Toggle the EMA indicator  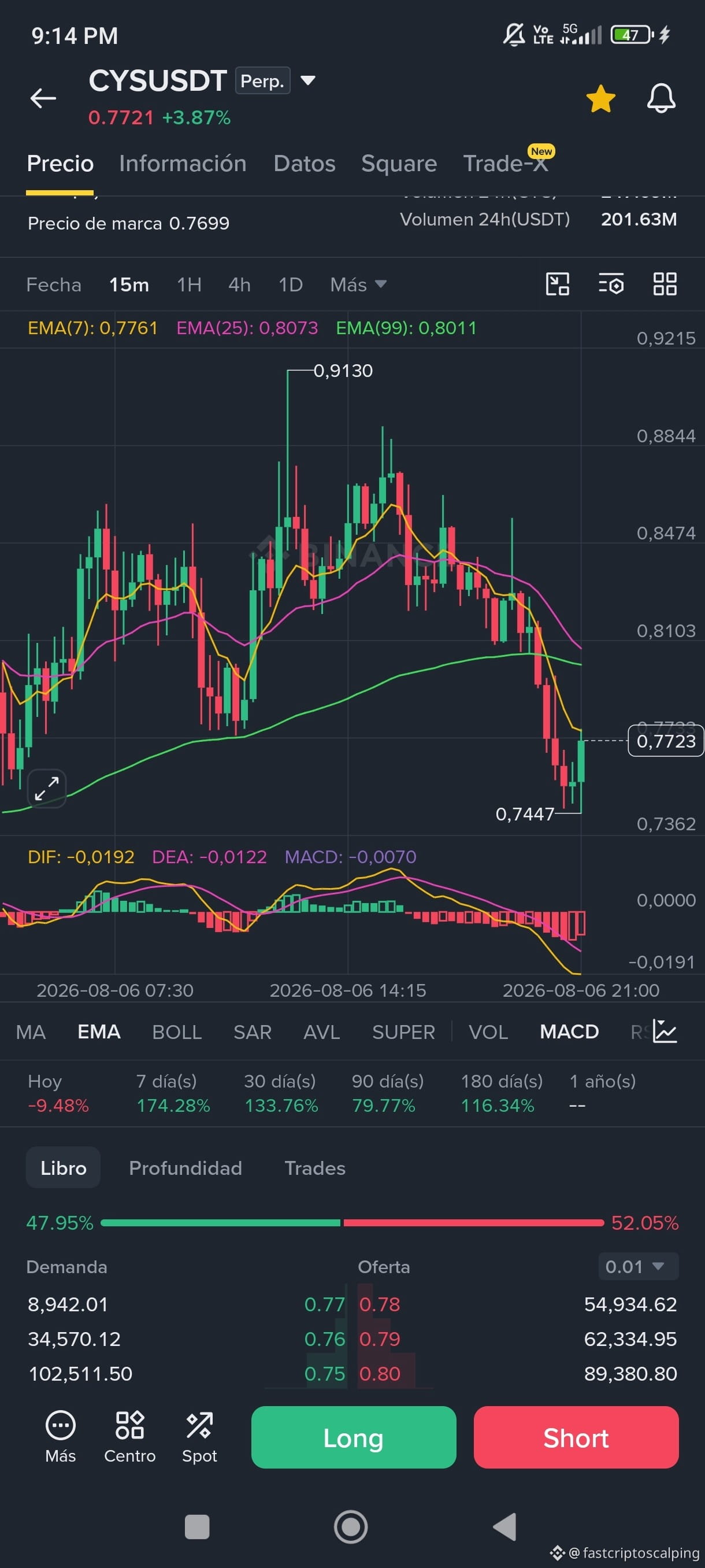99,1031
